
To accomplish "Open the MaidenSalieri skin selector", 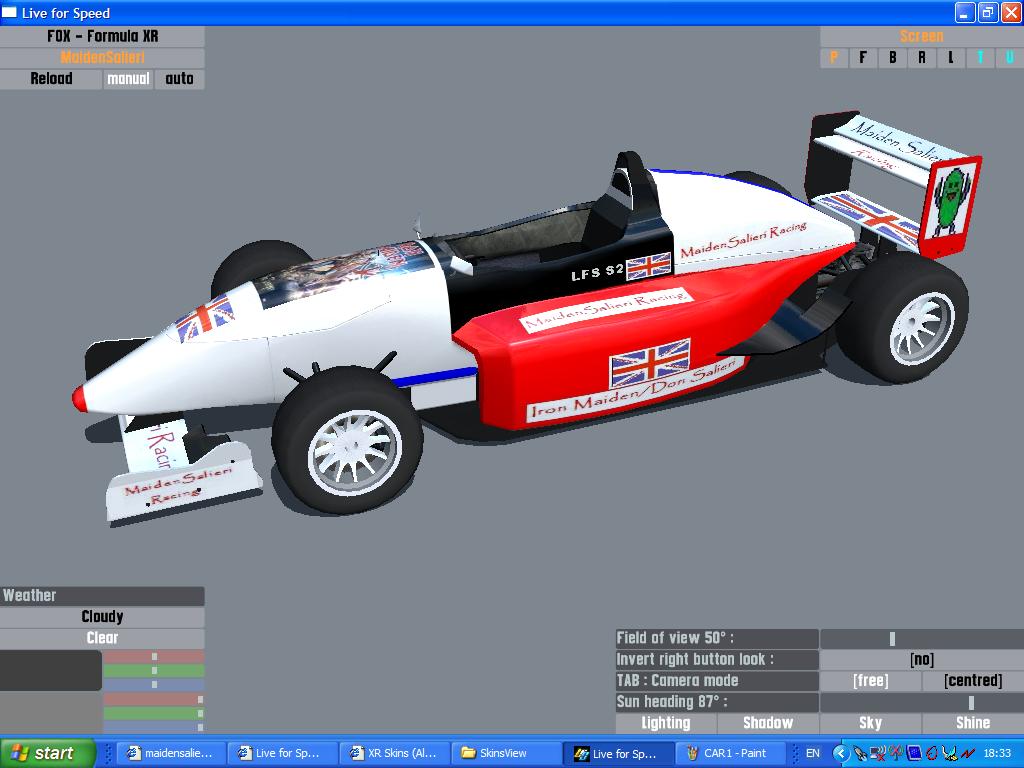I will (103, 57).
